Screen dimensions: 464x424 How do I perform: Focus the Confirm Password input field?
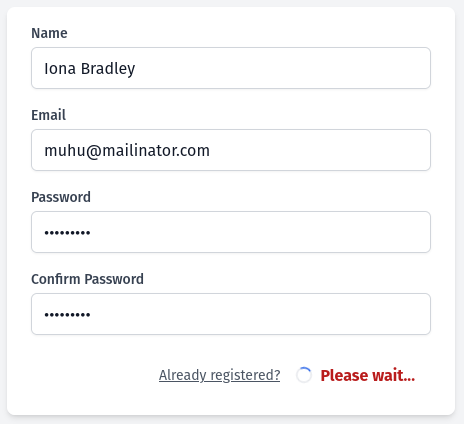(x=231, y=314)
